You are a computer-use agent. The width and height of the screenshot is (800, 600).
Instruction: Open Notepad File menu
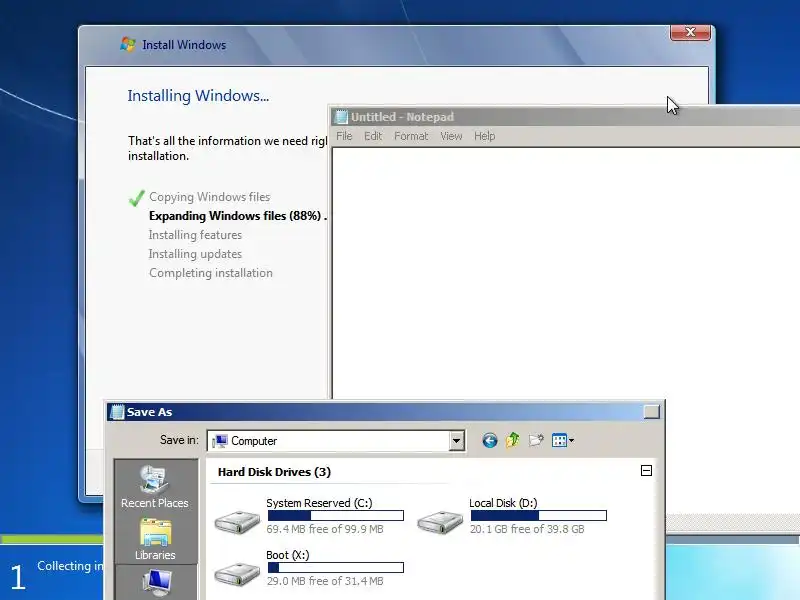pyautogui.click(x=344, y=136)
